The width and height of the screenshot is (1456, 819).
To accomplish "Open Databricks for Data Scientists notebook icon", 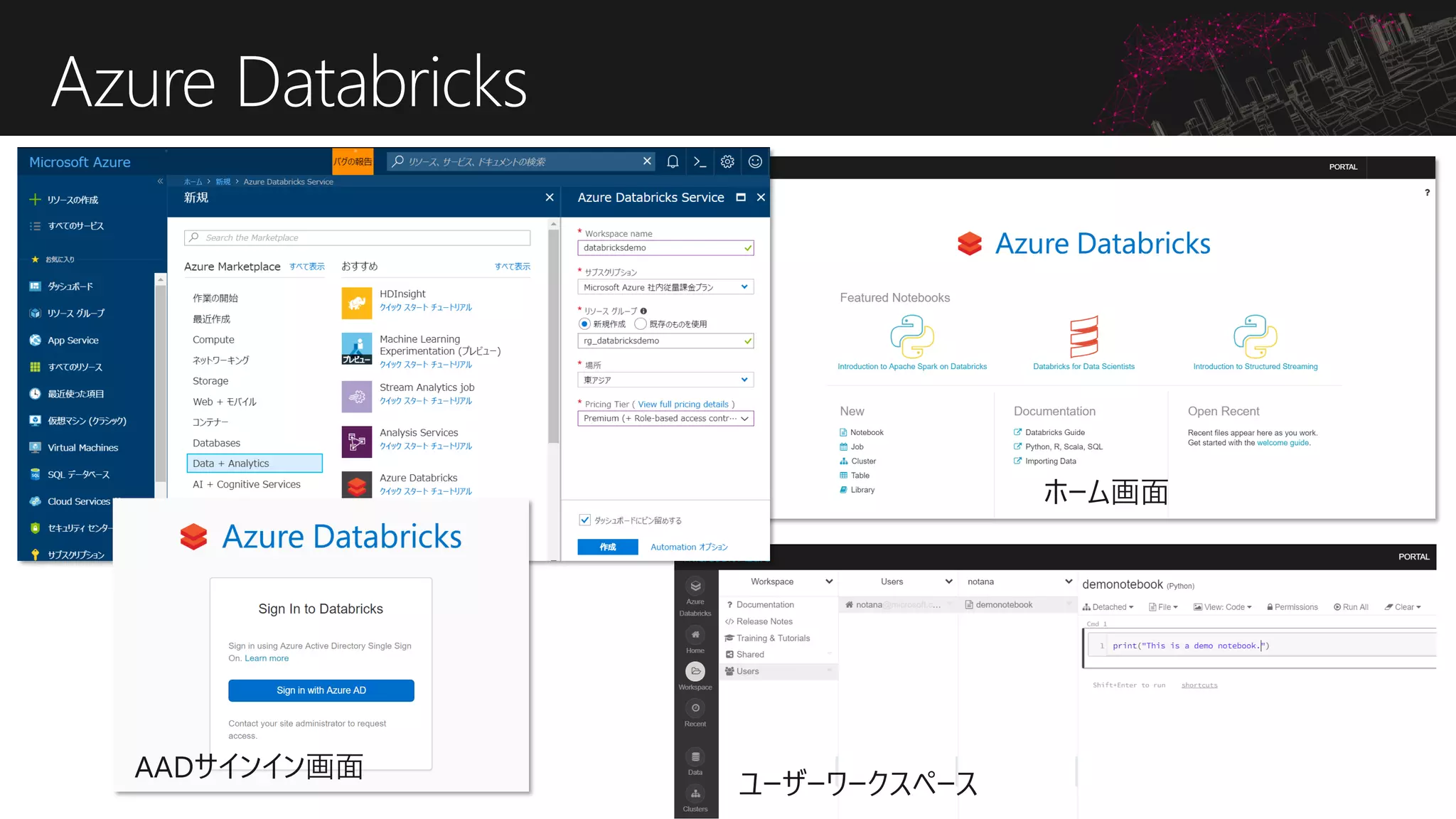I will pos(1084,336).
